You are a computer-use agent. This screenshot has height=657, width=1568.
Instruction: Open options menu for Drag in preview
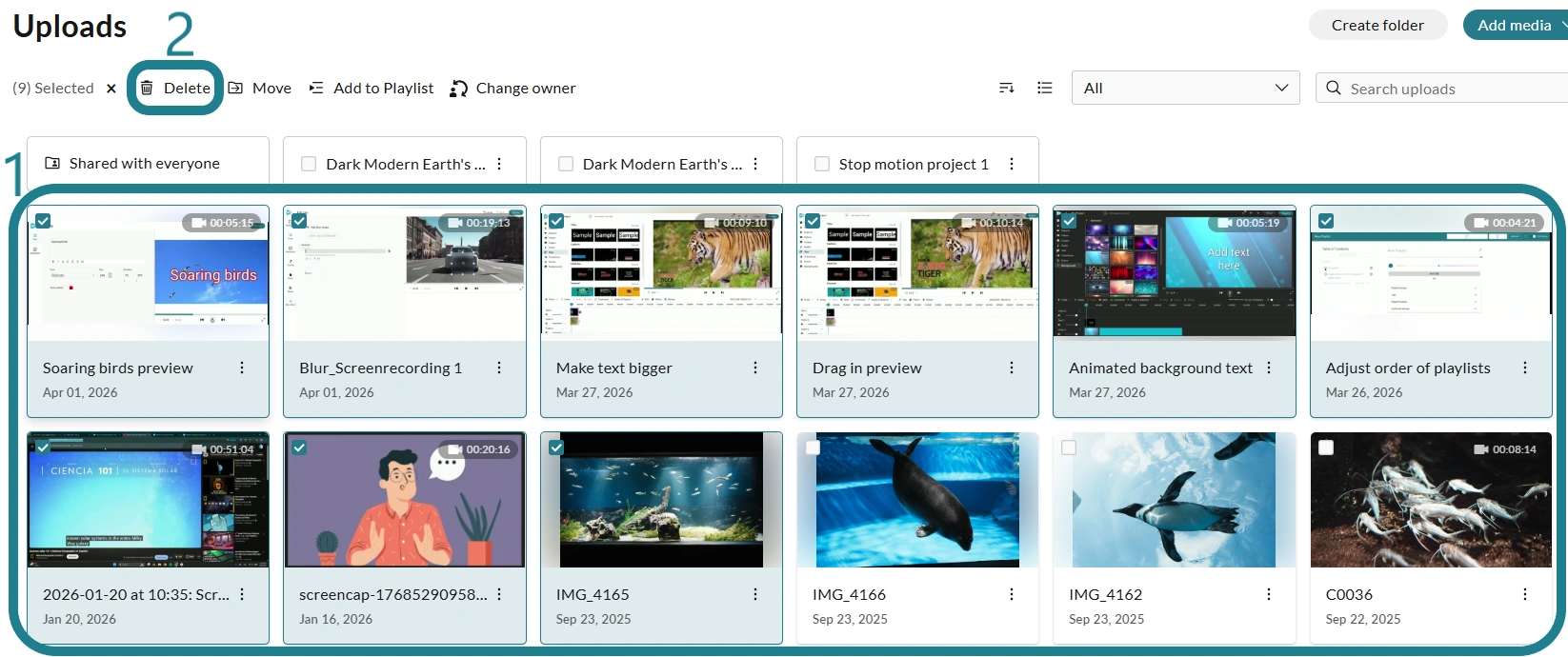1012,368
